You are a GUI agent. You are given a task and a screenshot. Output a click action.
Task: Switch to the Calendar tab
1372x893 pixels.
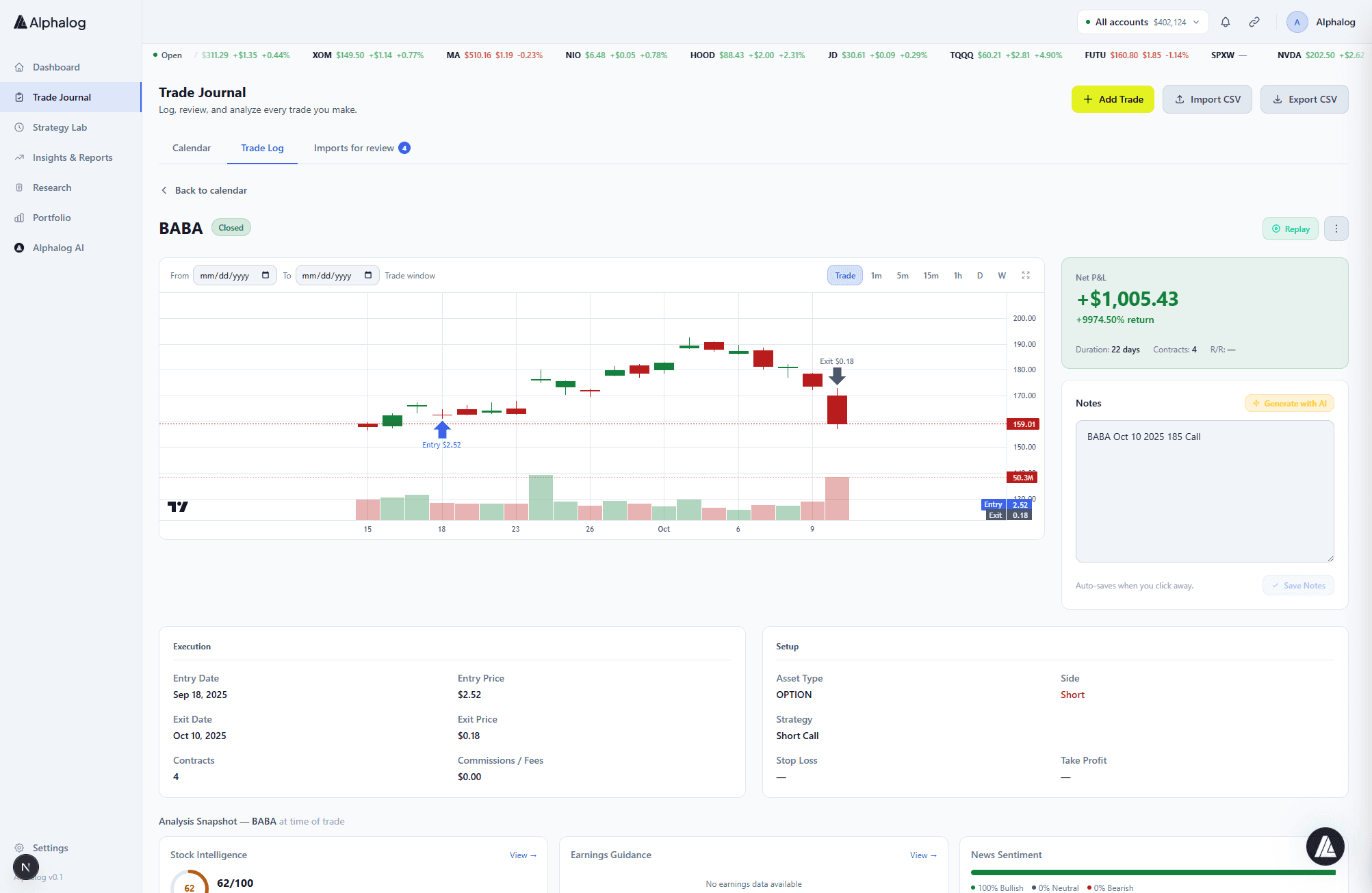[x=192, y=148]
